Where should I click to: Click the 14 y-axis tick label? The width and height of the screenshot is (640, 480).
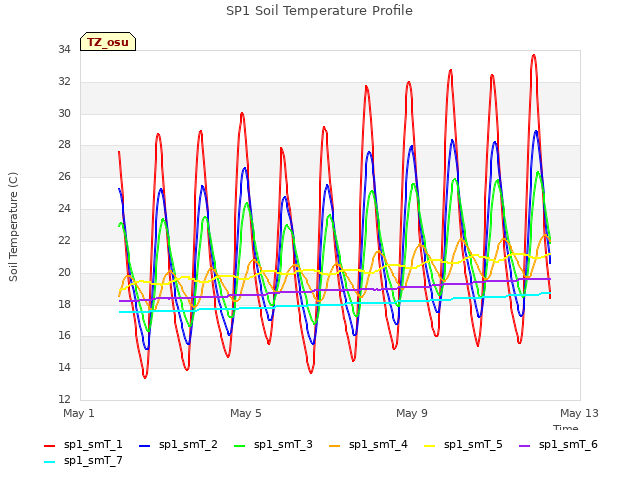pos(64,367)
